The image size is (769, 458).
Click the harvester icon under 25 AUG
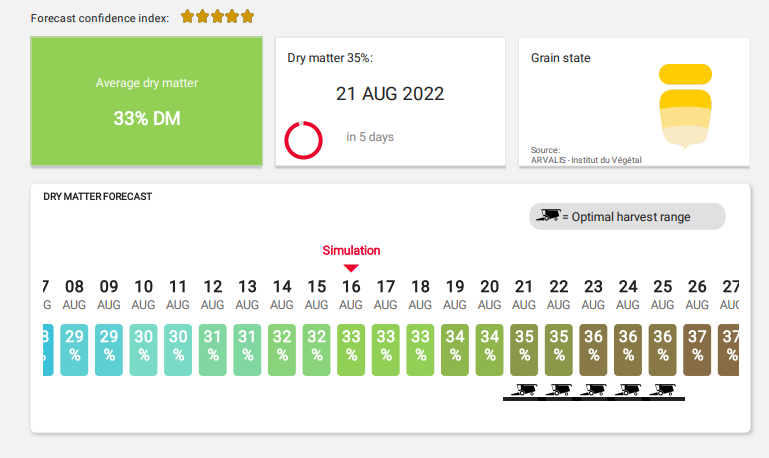pos(663,388)
